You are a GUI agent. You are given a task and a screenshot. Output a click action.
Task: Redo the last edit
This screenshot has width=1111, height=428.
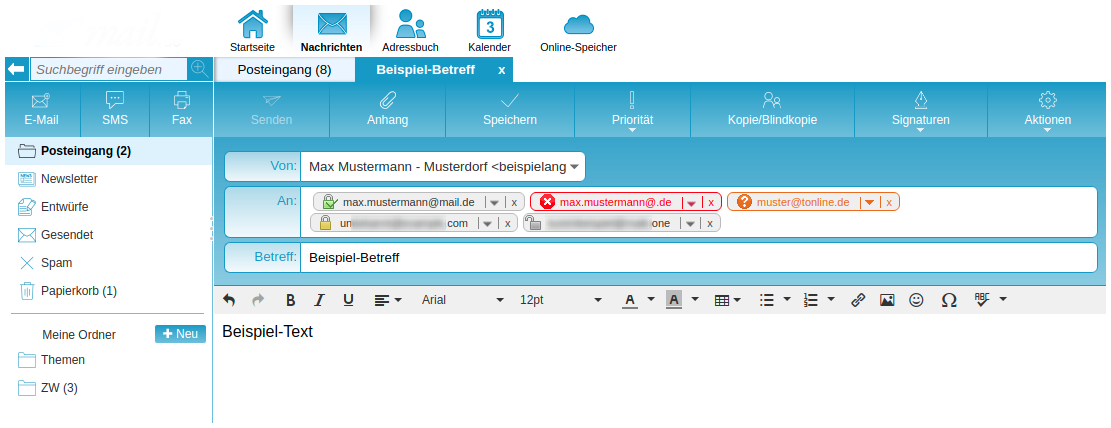click(x=258, y=300)
